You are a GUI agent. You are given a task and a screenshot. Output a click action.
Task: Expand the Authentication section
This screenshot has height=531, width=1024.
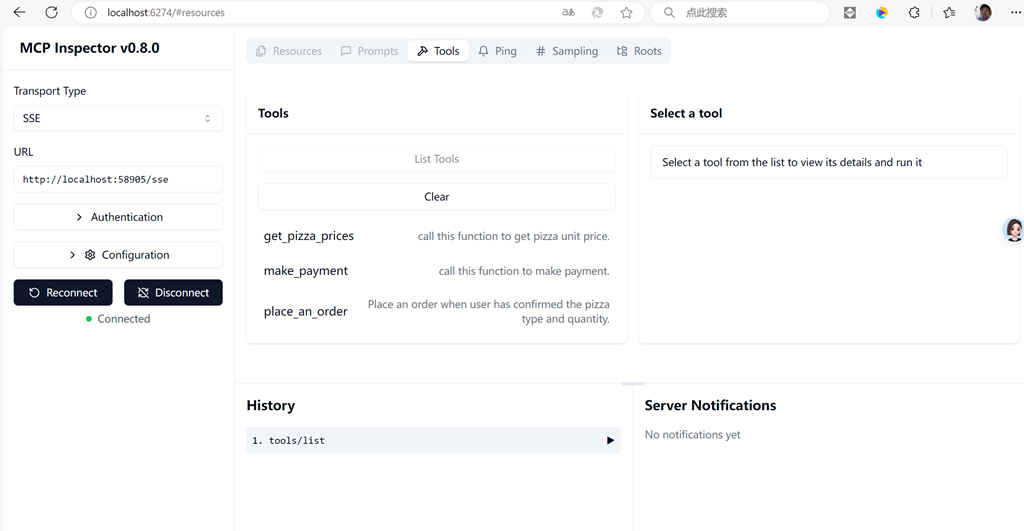tap(118, 217)
